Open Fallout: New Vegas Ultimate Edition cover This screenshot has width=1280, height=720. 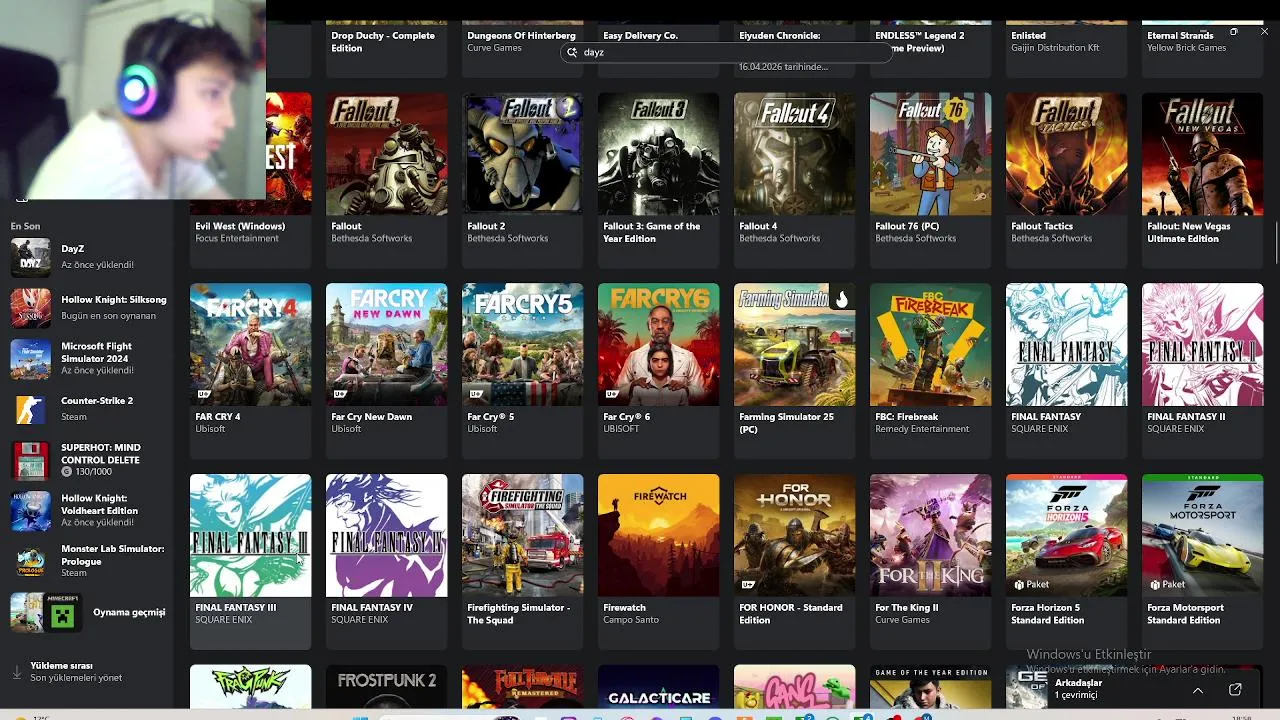[1202, 153]
